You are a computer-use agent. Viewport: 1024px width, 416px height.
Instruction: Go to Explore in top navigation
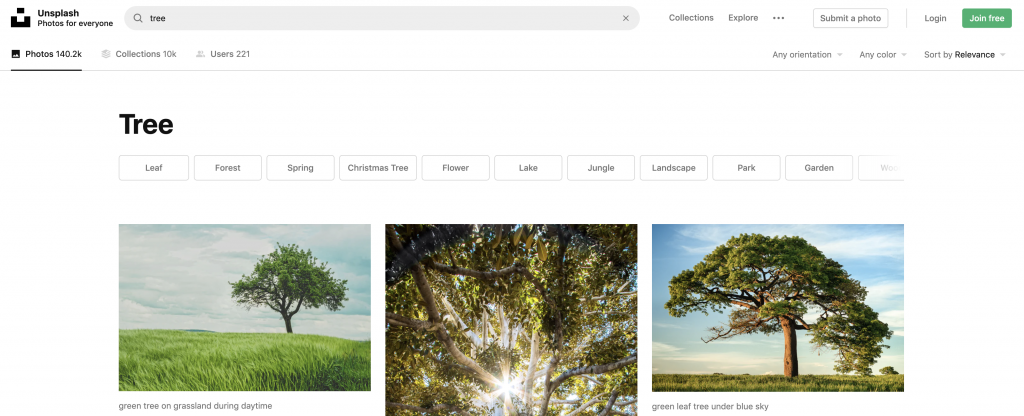point(743,18)
